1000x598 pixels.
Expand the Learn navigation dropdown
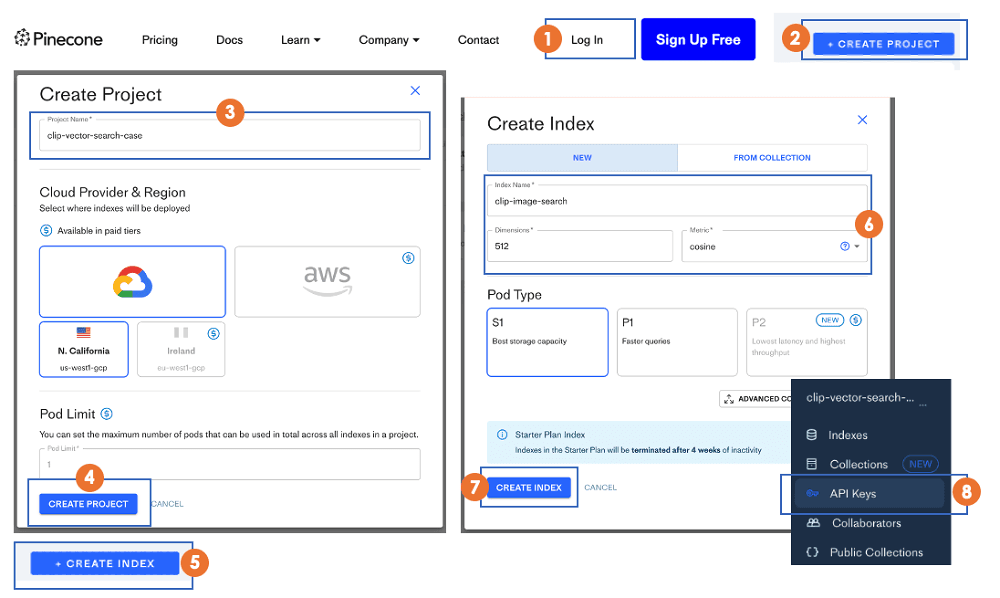coord(300,40)
